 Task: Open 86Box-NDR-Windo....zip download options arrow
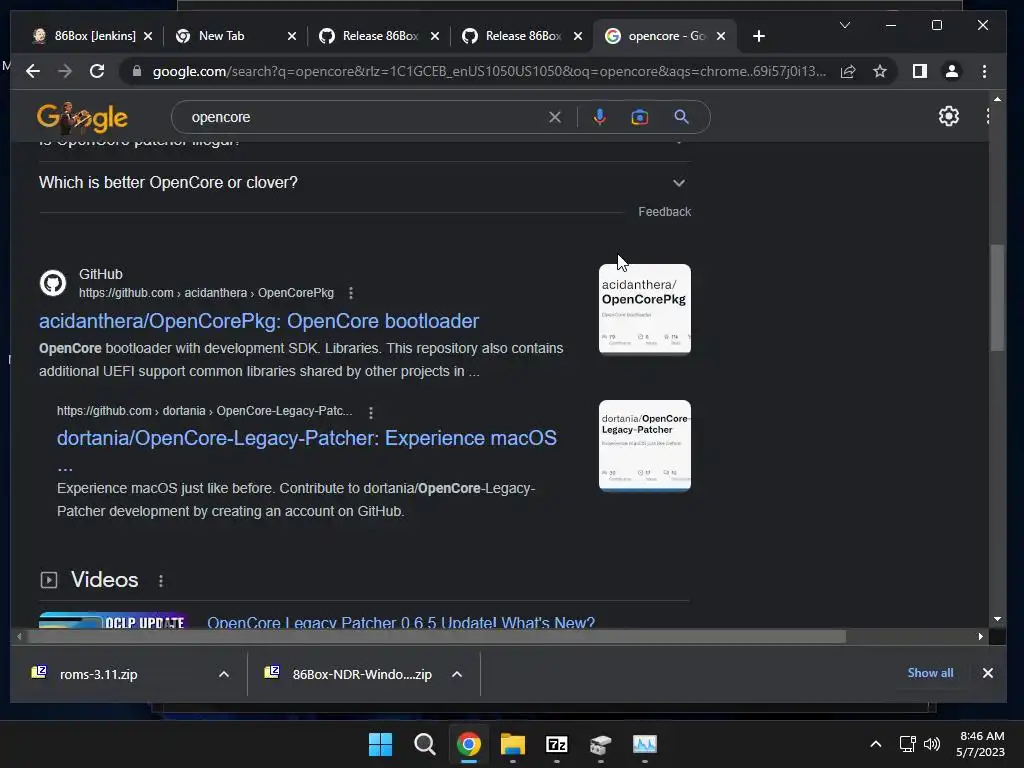tap(456, 674)
